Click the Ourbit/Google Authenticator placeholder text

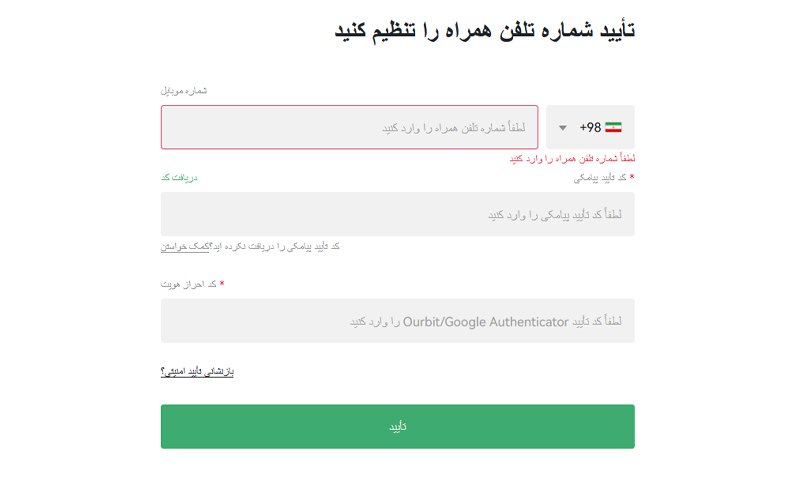486,321
